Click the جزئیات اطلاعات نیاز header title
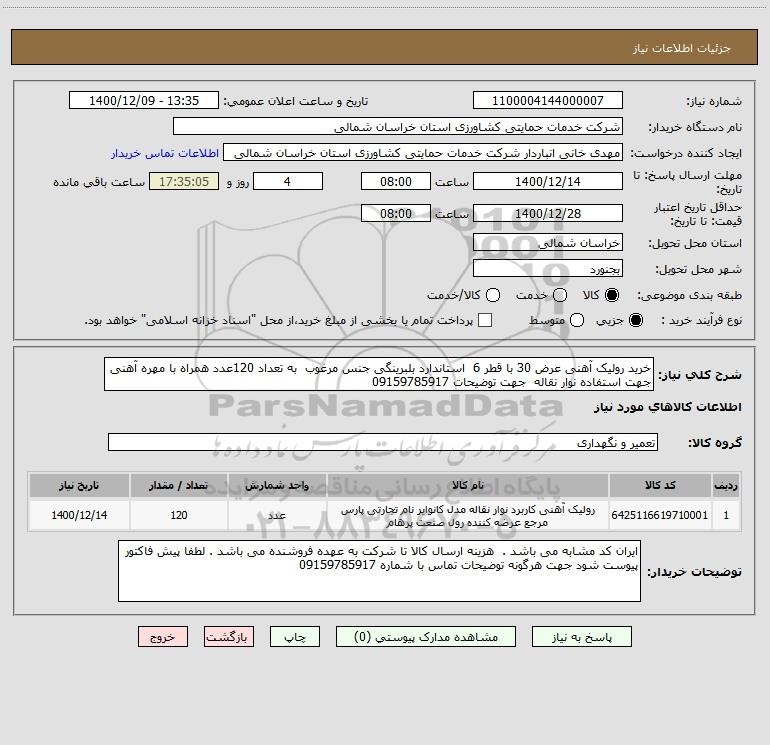The width and height of the screenshot is (770, 745). [x=682, y=48]
